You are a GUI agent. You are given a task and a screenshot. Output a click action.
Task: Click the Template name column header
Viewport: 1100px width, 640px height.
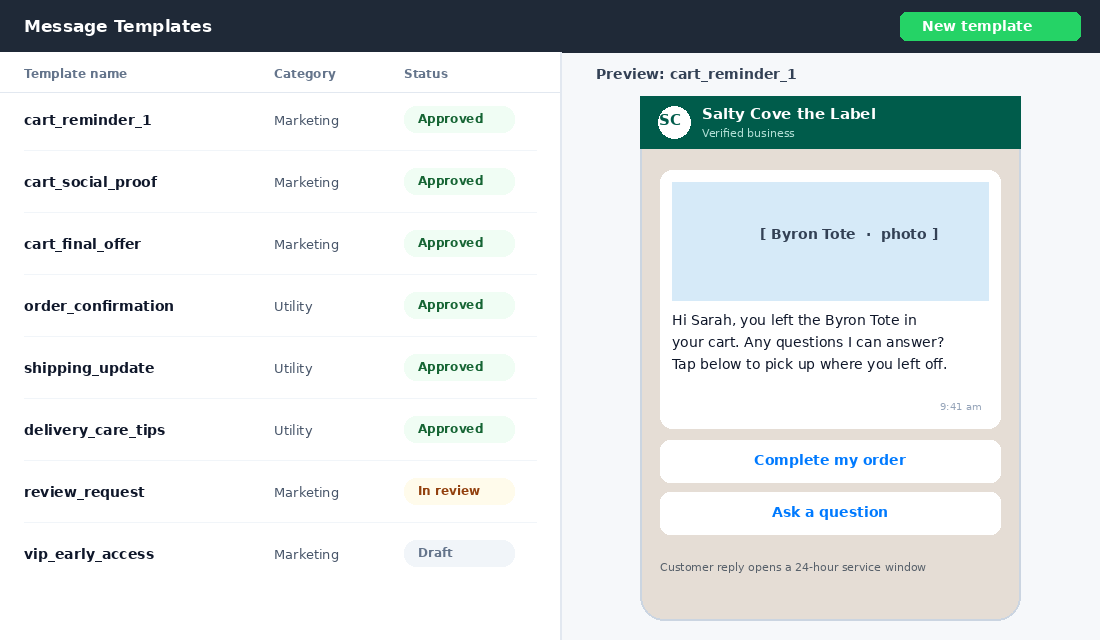coord(75,74)
